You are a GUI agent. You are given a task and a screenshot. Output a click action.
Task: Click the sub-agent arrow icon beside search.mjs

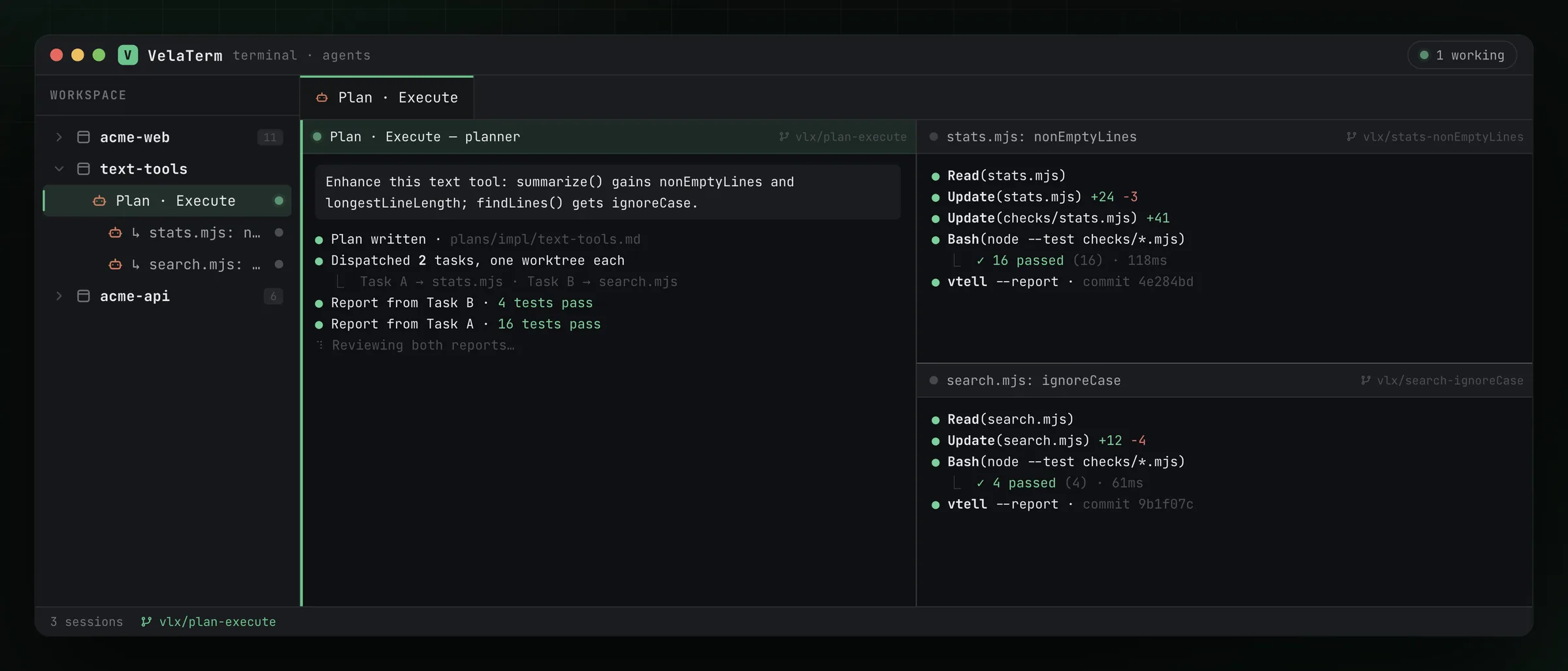135,264
